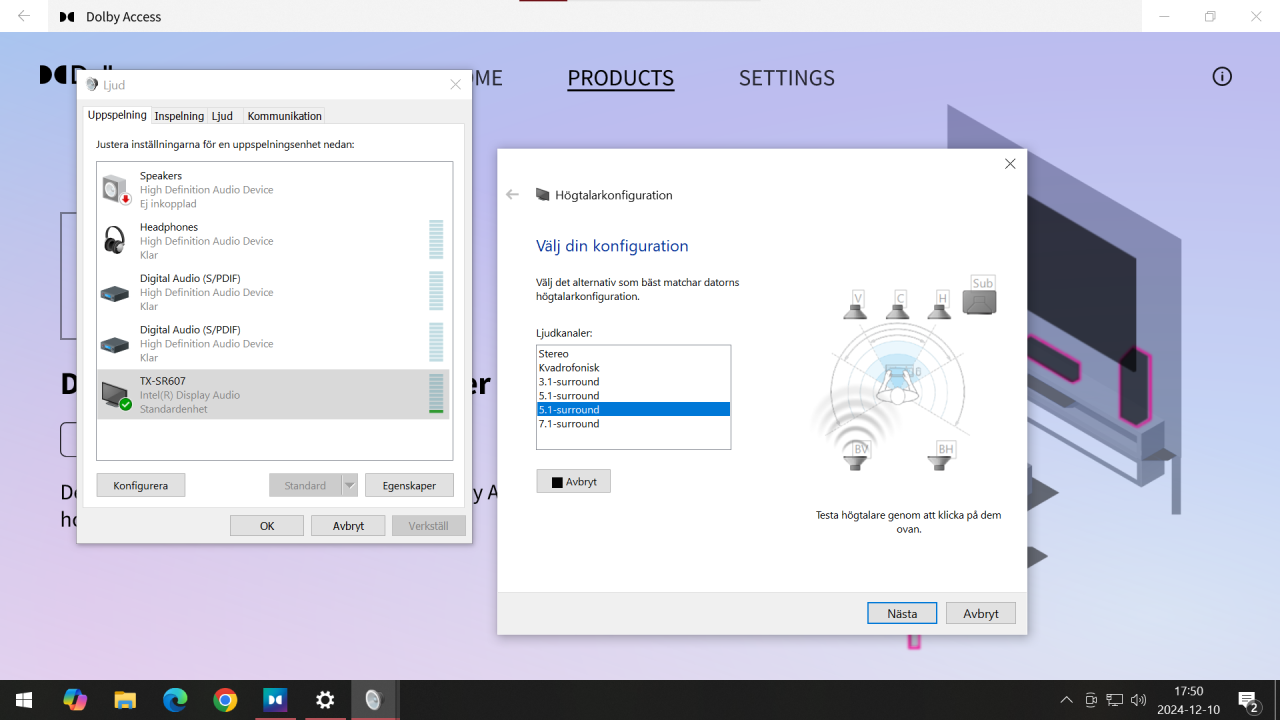Click the TX-SR607 volume level meter
Image resolution: width=1280 pixels, height=720 pixels.
pos(436,393)
